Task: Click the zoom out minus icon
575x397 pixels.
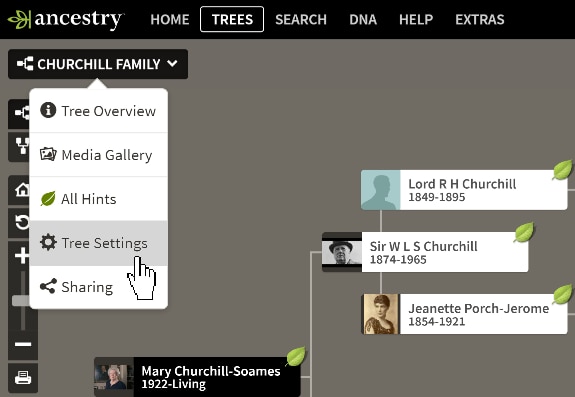Action: [x=23, y=344]
